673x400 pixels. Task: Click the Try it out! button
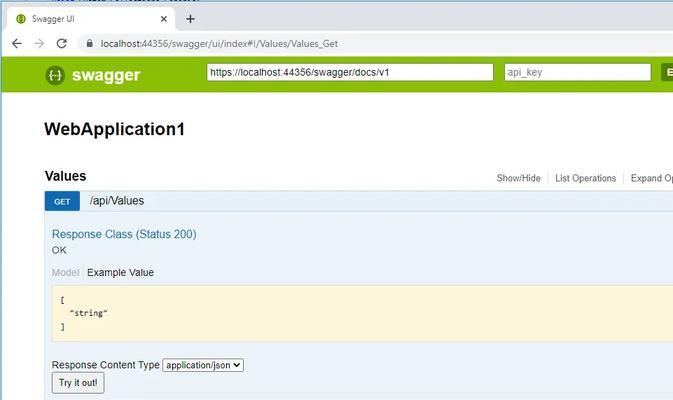pos(78,383)
